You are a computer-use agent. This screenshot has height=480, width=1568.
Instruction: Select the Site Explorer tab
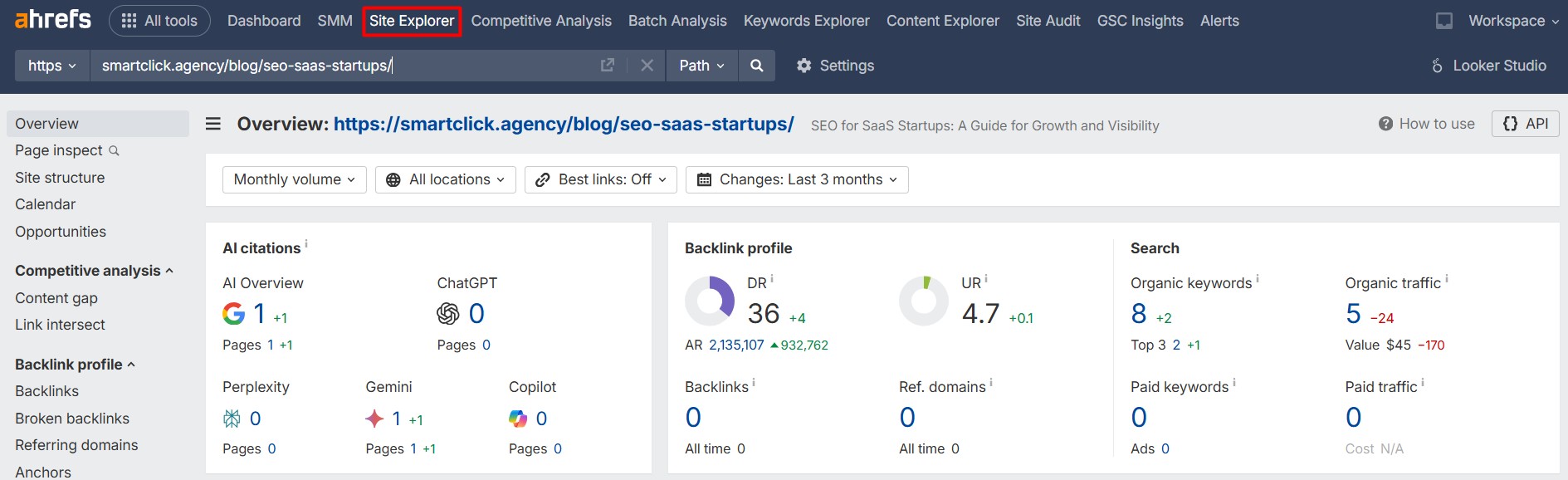click(412, 21)
